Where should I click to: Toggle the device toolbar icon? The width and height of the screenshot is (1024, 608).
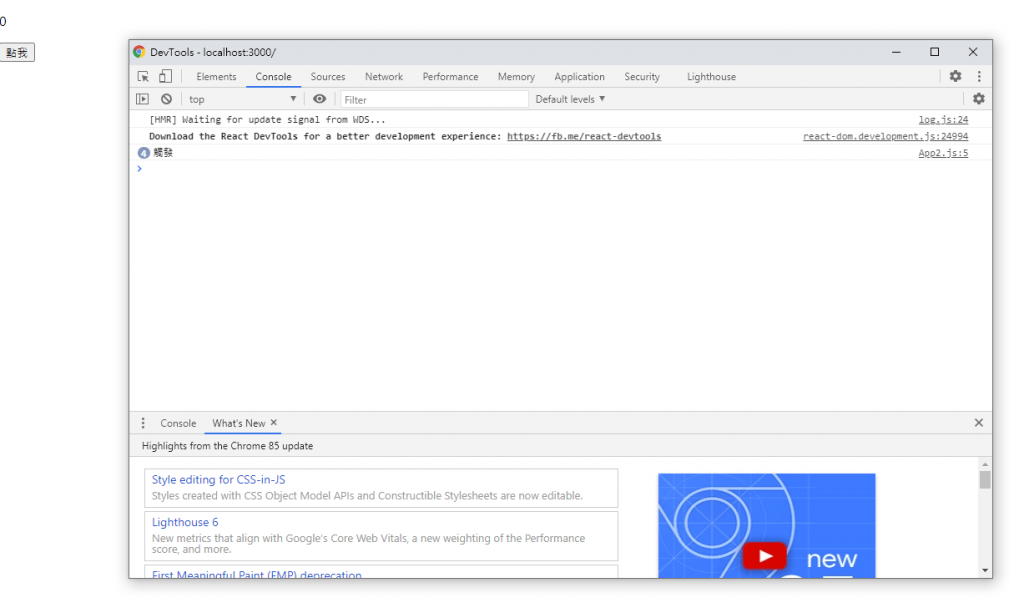point(165,76)
